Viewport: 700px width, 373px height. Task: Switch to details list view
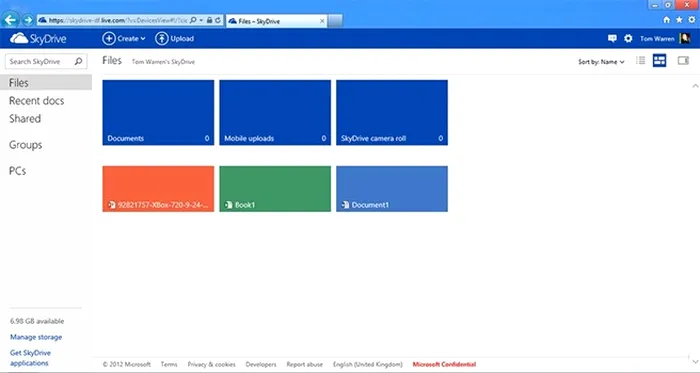(x=641, y=61)
